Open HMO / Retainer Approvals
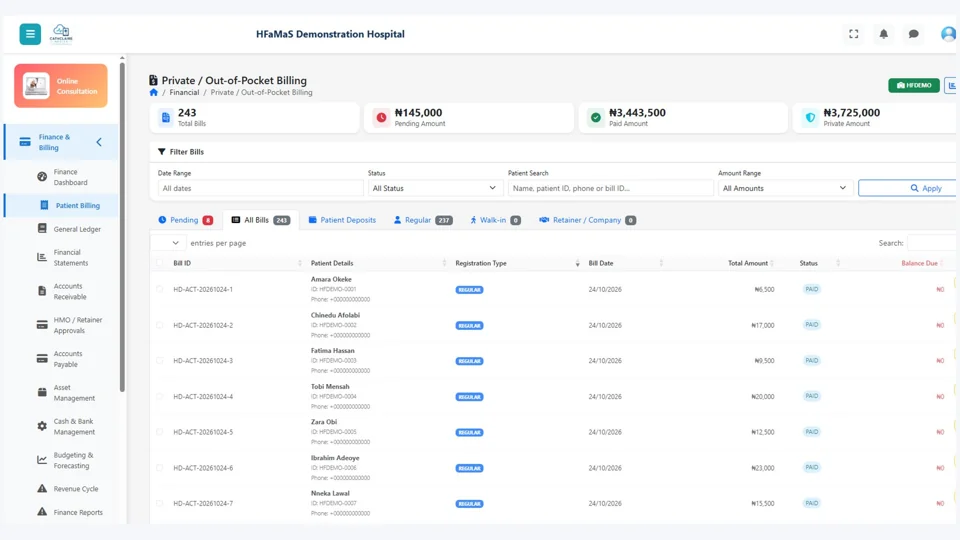960x540 pixels. coord(70,325)
